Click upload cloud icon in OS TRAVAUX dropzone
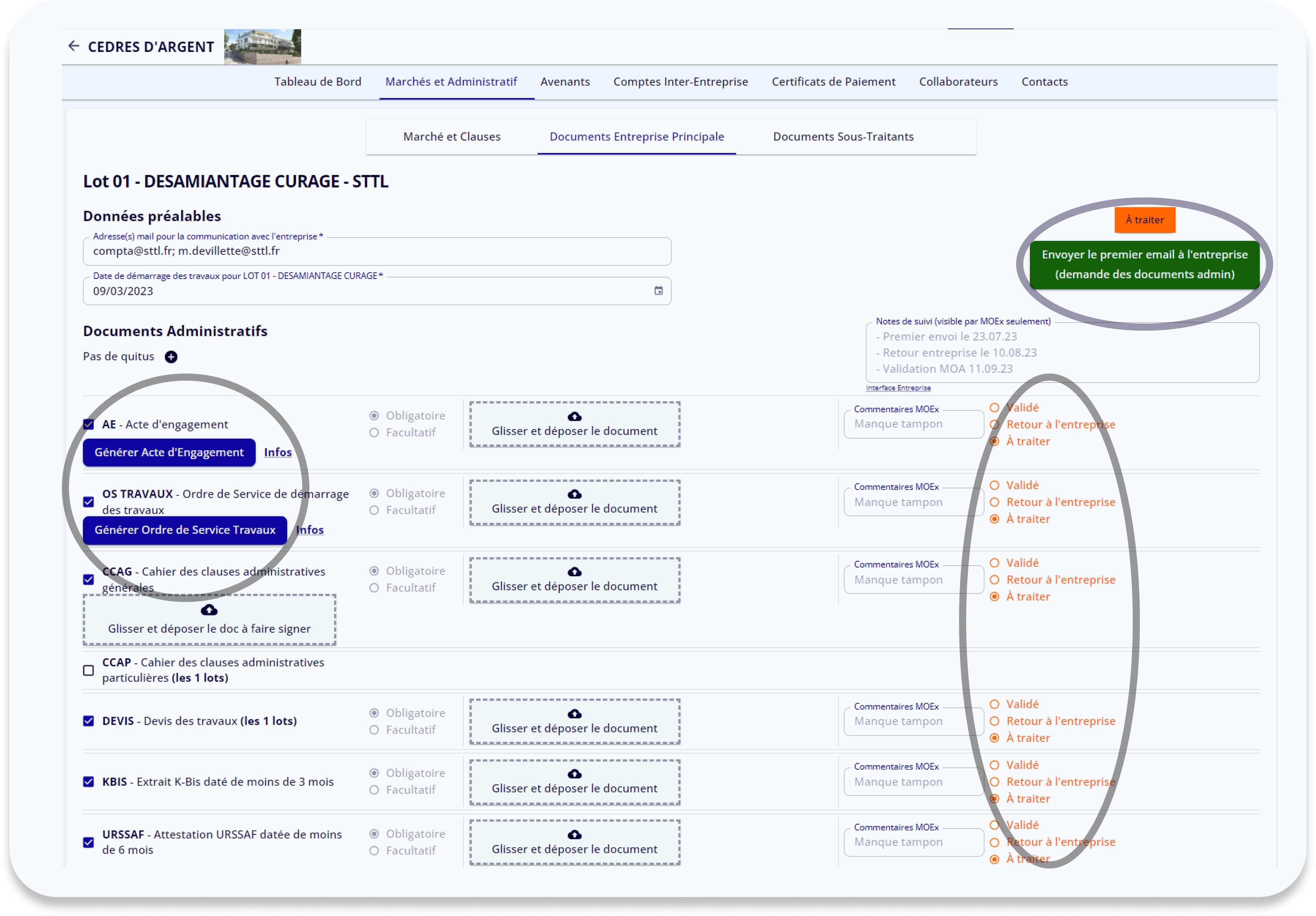 574,494
